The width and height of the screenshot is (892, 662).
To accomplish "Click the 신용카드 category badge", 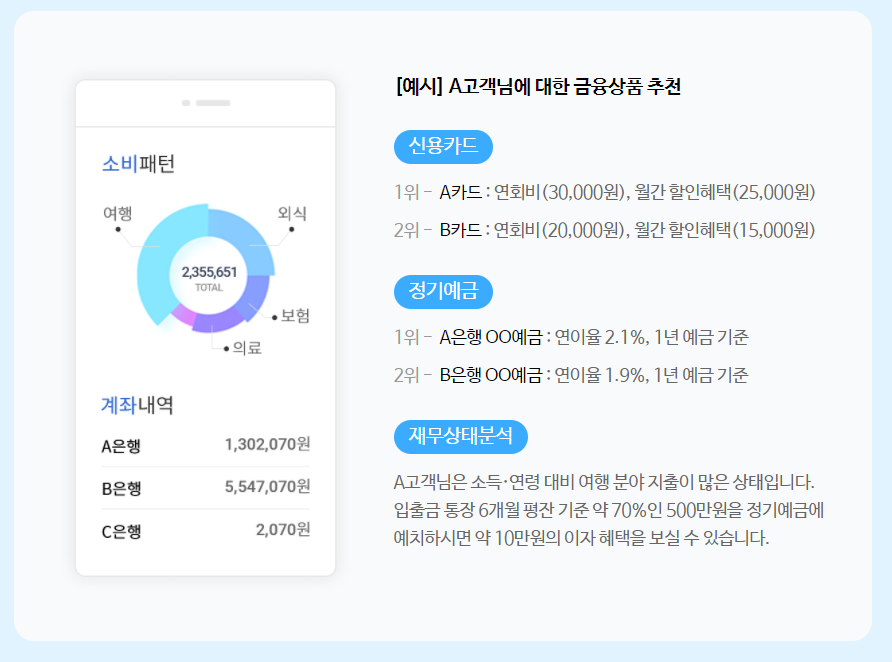I will [x=443, y=147].
